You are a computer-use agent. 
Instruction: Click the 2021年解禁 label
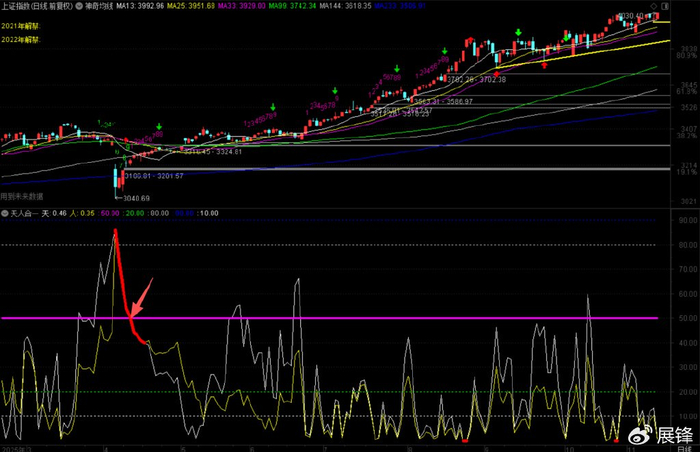coord(21,26)
